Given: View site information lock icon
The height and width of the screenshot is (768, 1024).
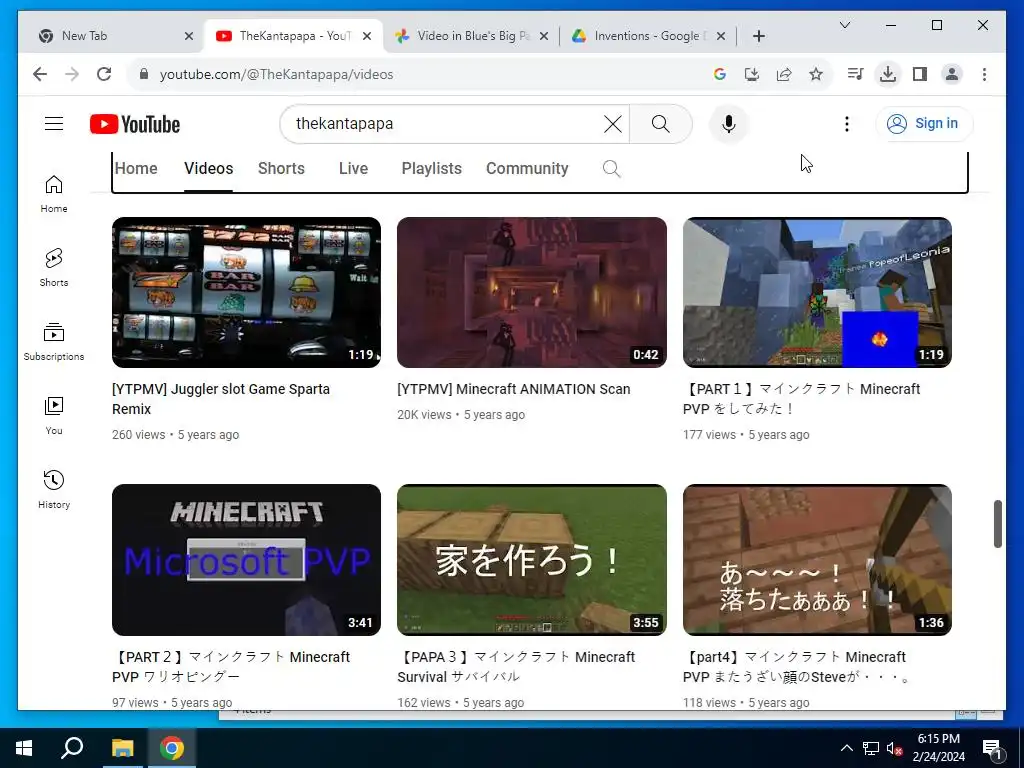Looking at the screenshot, I should (x=144, y=74).
